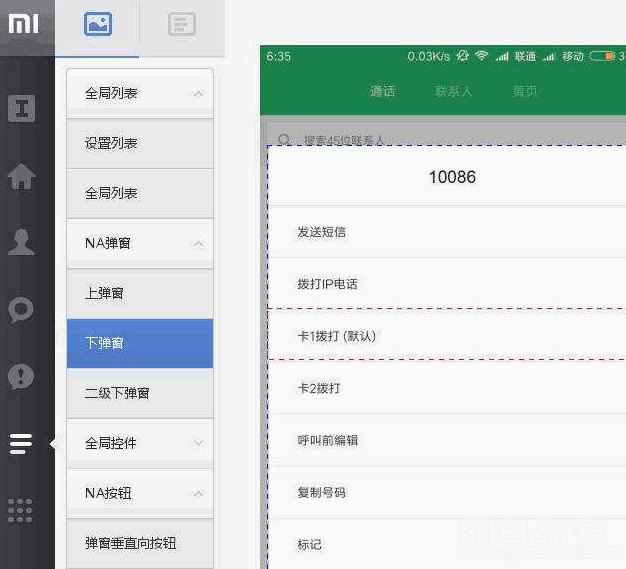The width and height of the screenshot is (626, 569).
Task: Click the 10086 number title
Action: click(452, 177)
